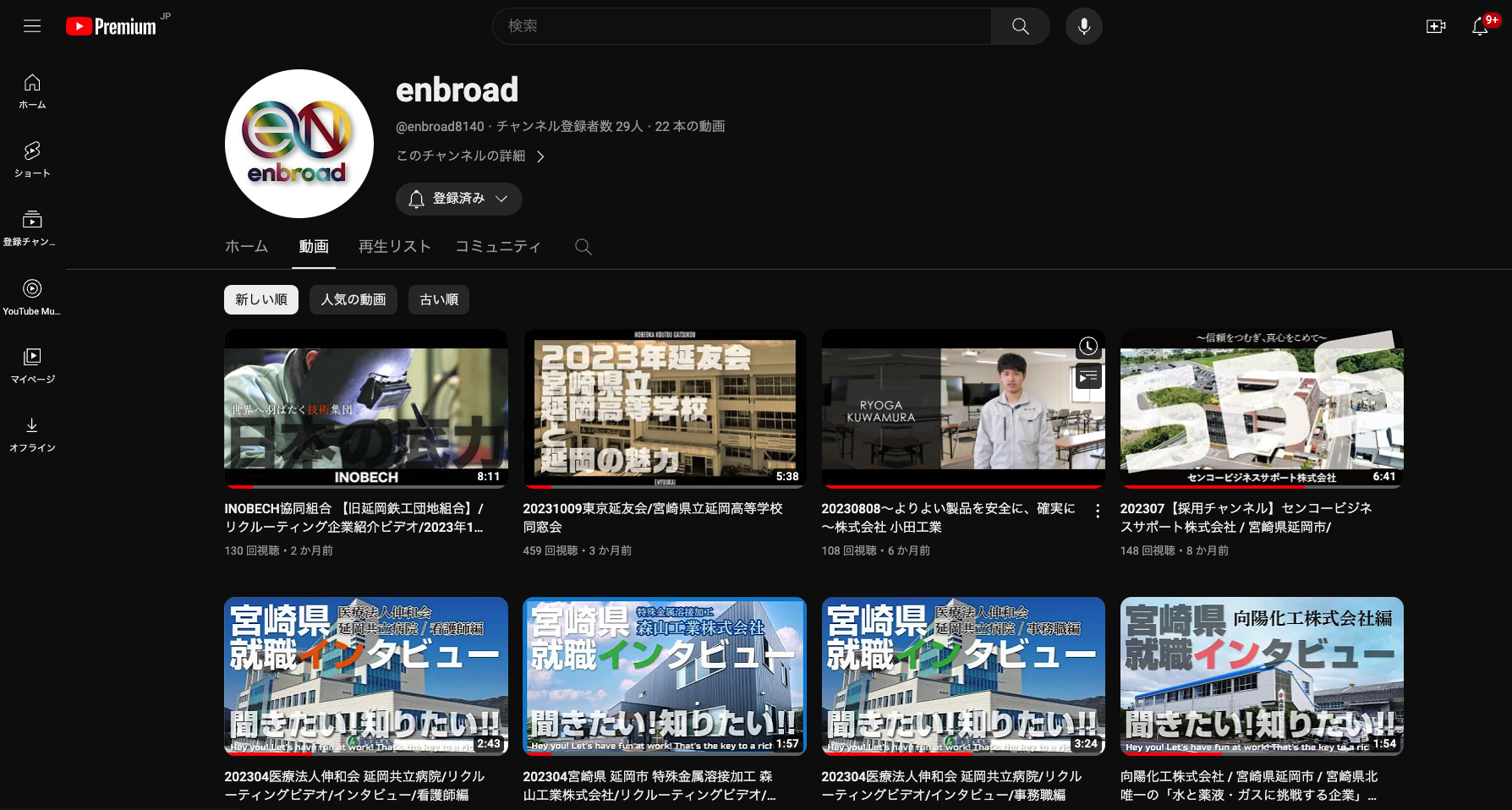
Task: Sort videos by 古い順
Action: click(x=439, y=299)
